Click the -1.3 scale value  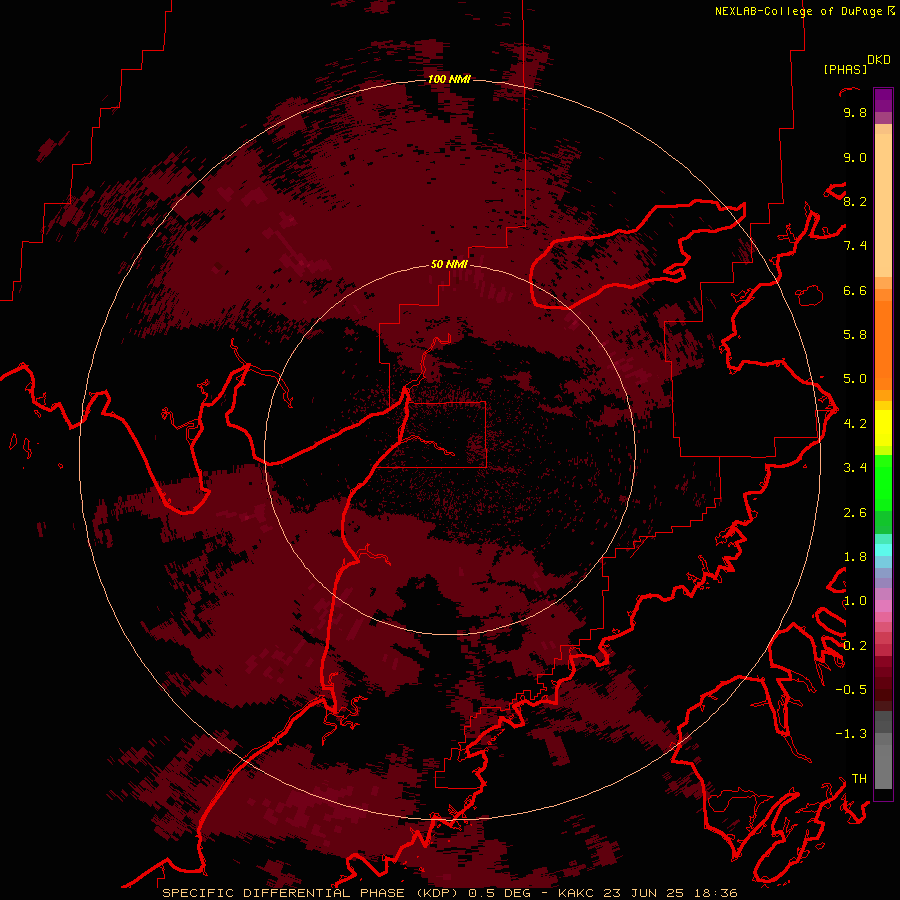[x=851, y=734]
